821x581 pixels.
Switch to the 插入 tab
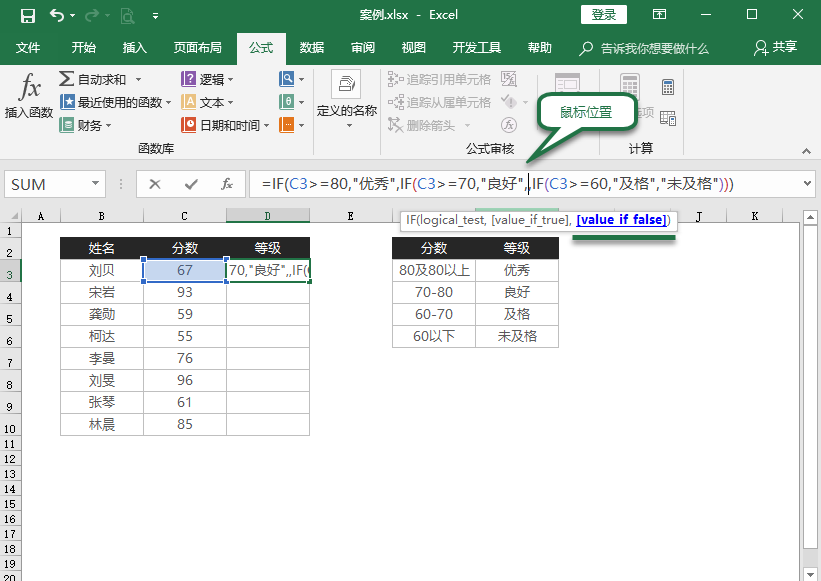point(135,48)
